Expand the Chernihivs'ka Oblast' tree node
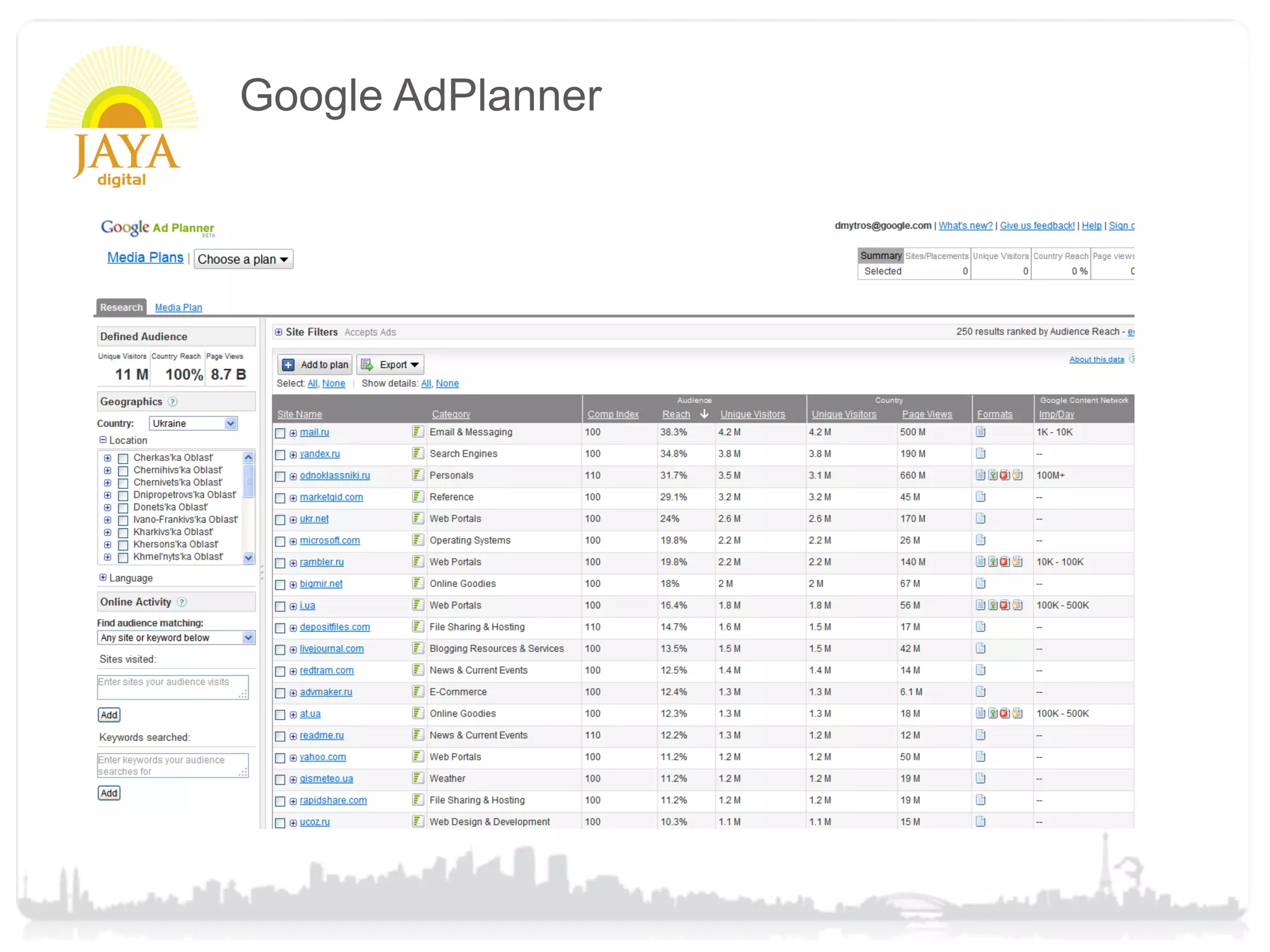The image size is (1270, 952). coord(108,470)
